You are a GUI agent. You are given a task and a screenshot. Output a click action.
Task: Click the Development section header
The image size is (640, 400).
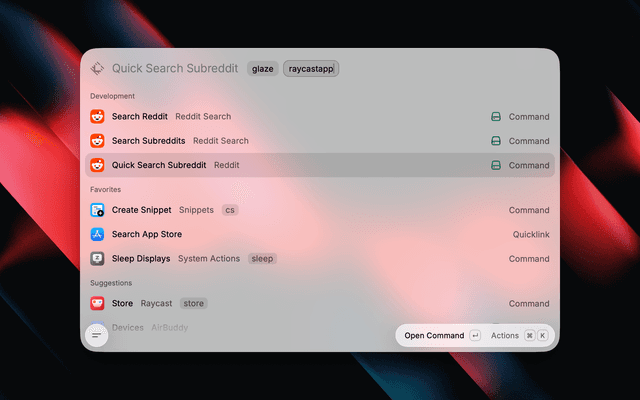pos(112,96)
